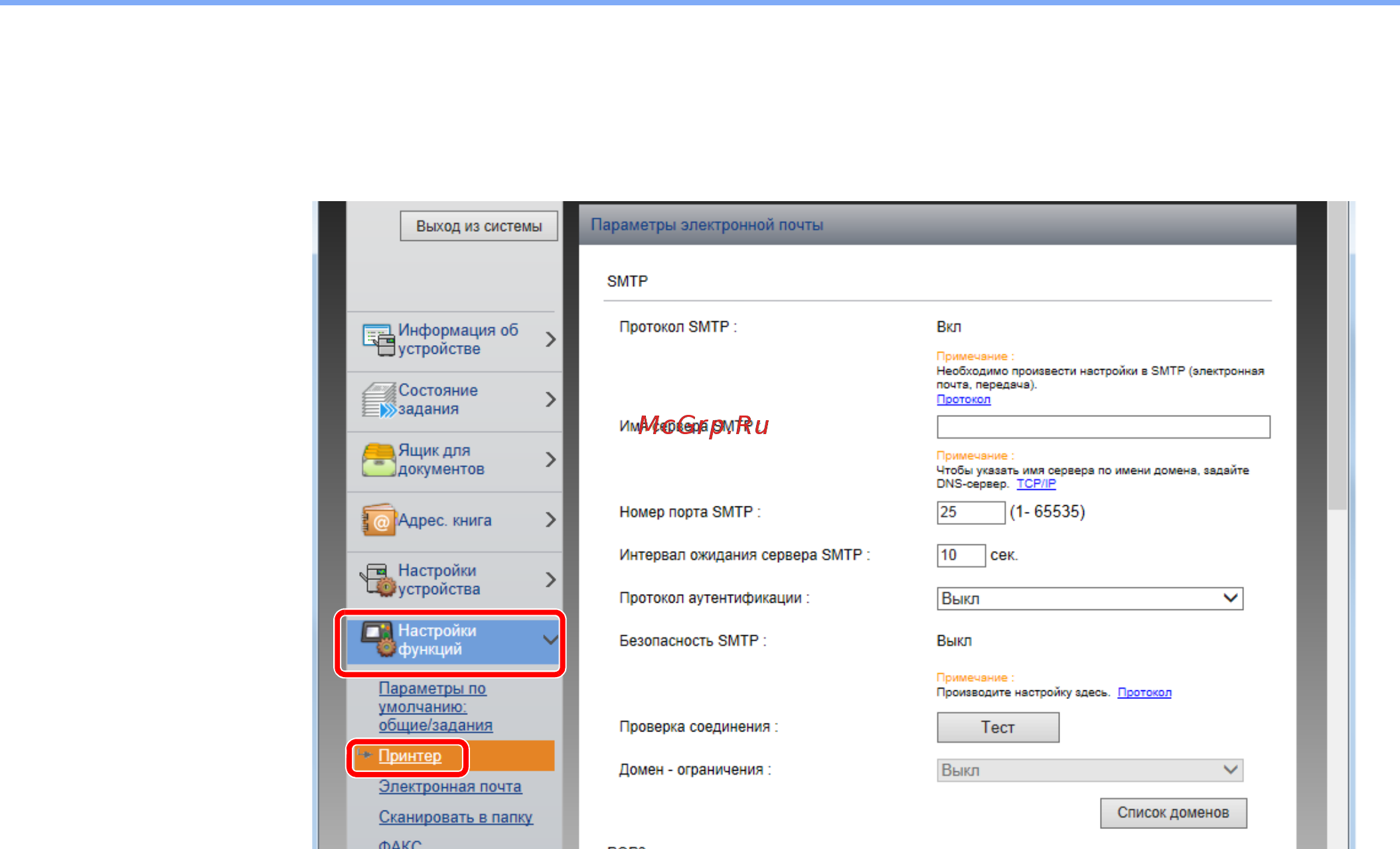Click the Job Status papers icon
Screen dimensions: 1400x849
click(x=378, y=400)
